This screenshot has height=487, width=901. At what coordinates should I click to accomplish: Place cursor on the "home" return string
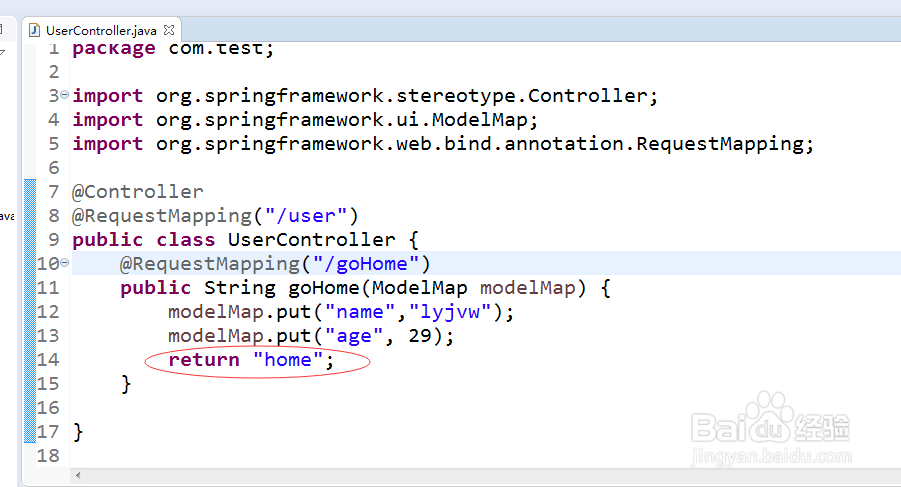point(288,360)
